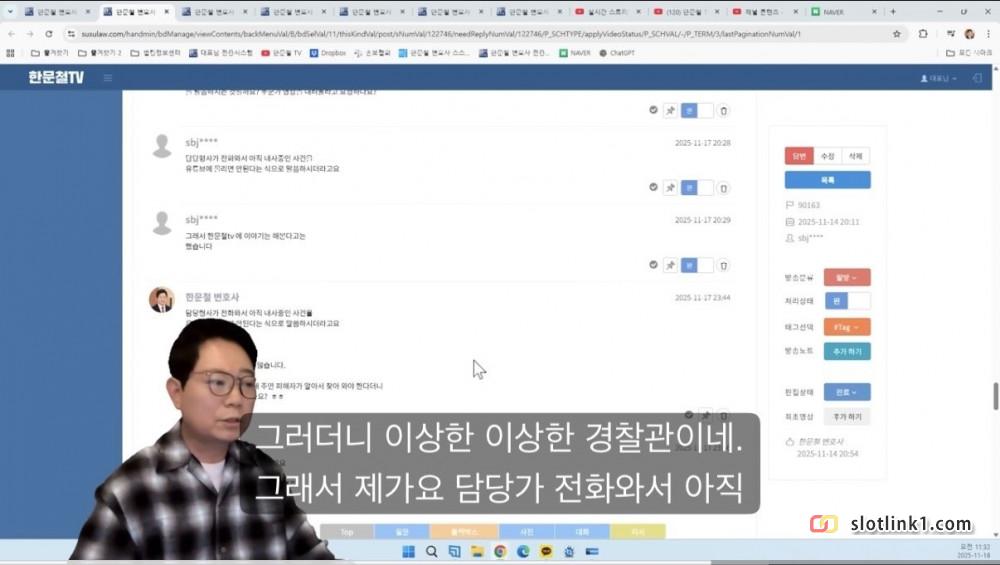
Task: Open KakaoTalk from the taskbar
Action: [x=546, y=552]
